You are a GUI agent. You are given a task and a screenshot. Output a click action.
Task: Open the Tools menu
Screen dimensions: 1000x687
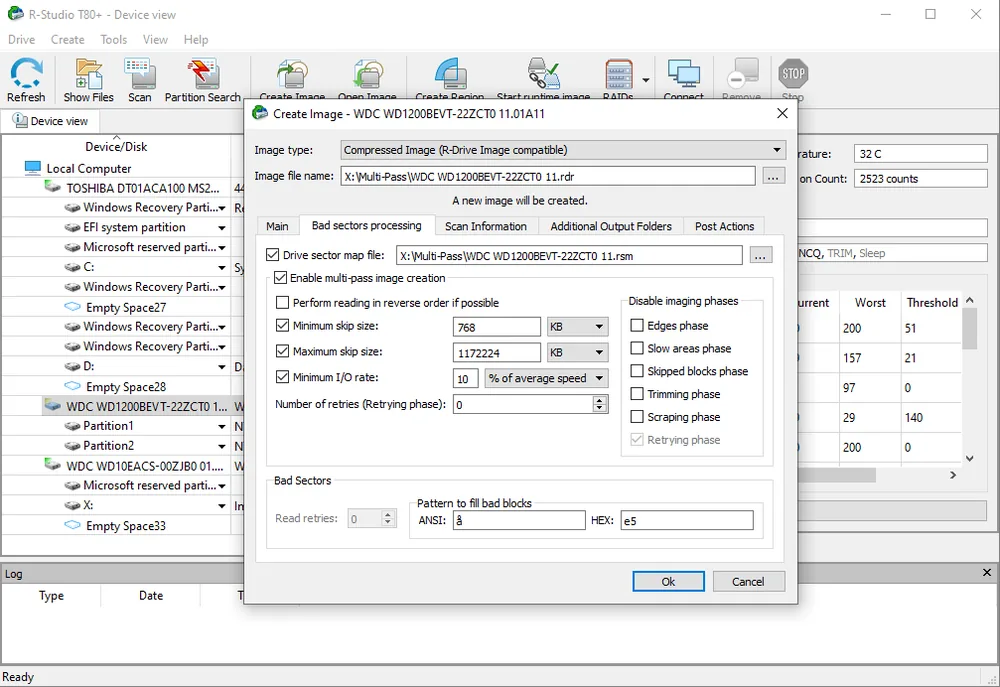(x=114, y=40)
